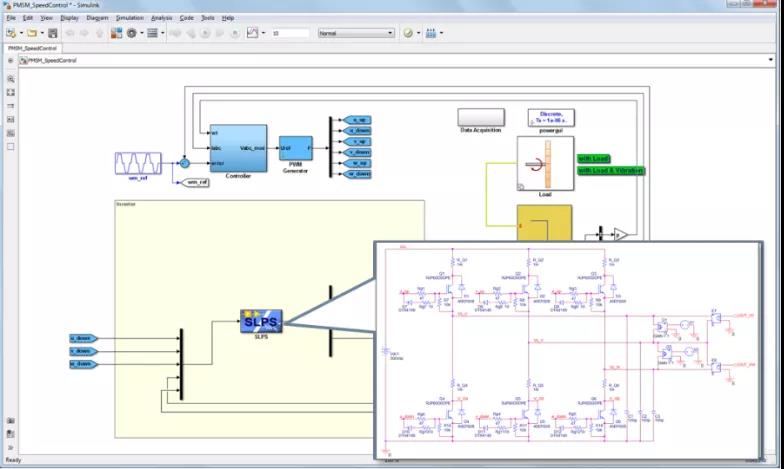Click the Up to Parent arrow icon
The height and width of the screenshot is (469, 784).
(100, 34)
